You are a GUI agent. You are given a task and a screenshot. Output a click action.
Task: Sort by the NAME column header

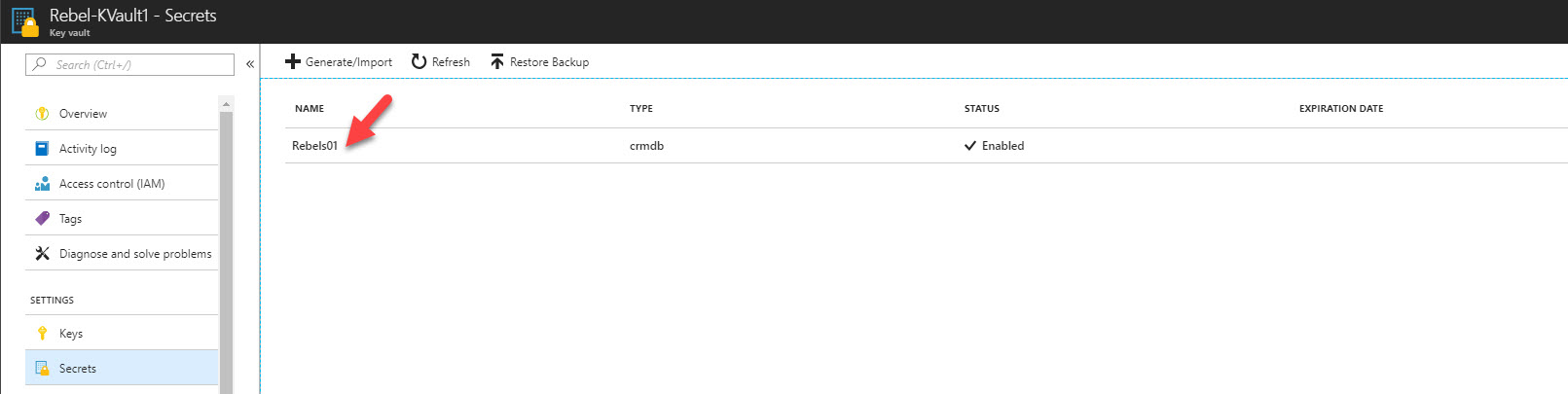tap(310, 109)
